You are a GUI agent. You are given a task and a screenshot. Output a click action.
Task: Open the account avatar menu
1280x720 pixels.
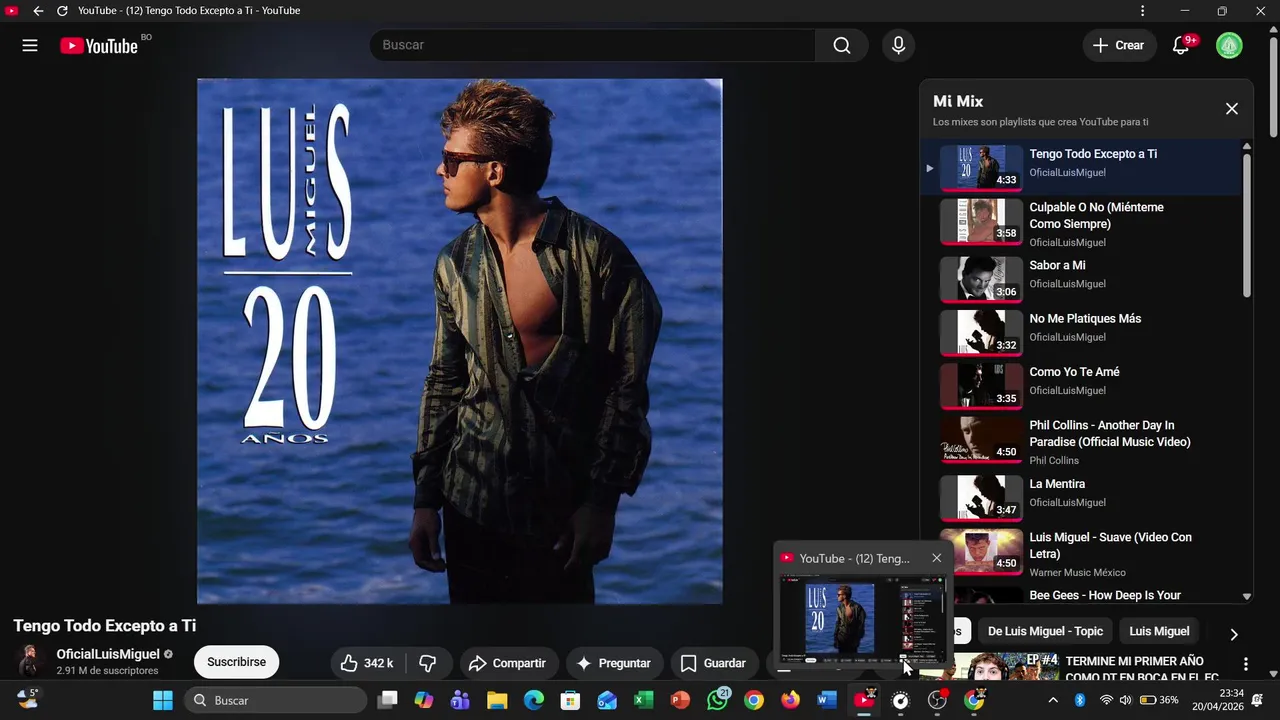[1229, 45]
